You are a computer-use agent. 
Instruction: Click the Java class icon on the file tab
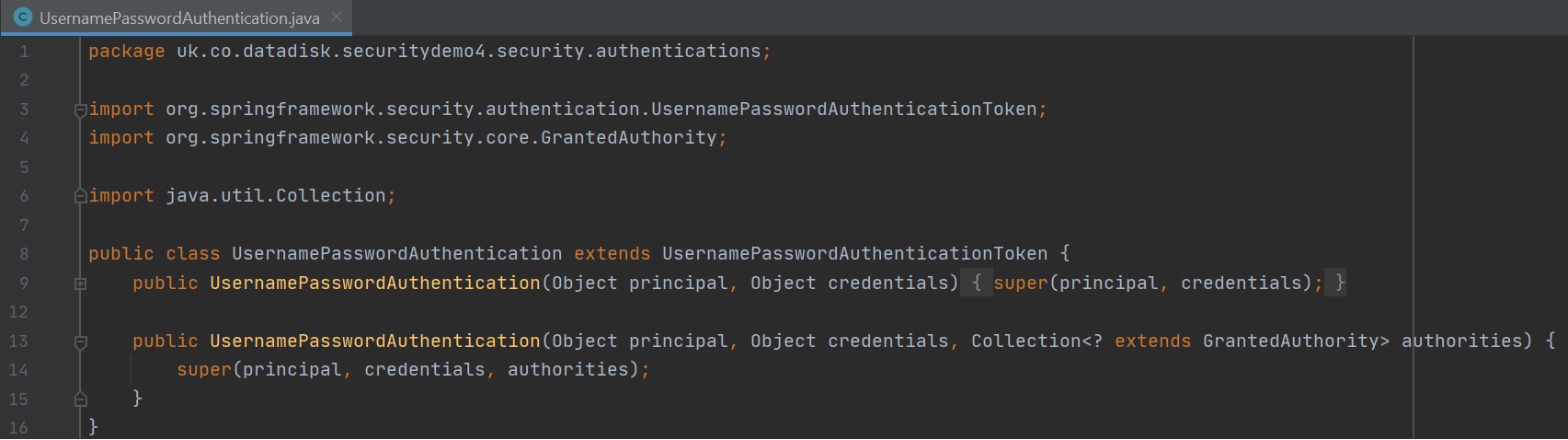[23, 17]
